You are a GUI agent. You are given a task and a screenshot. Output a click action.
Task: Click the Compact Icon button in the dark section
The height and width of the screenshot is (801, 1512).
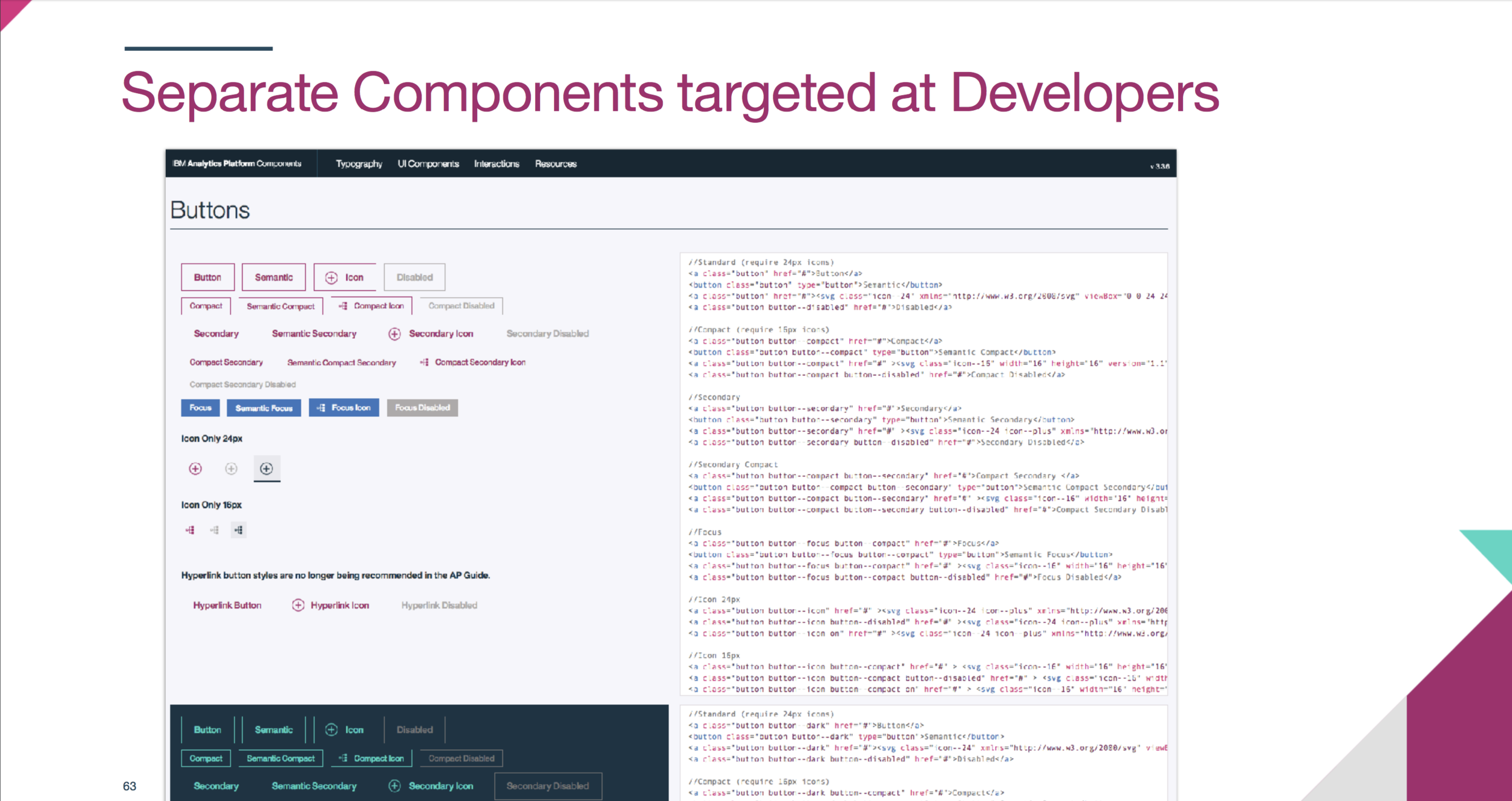pos(371,758)
